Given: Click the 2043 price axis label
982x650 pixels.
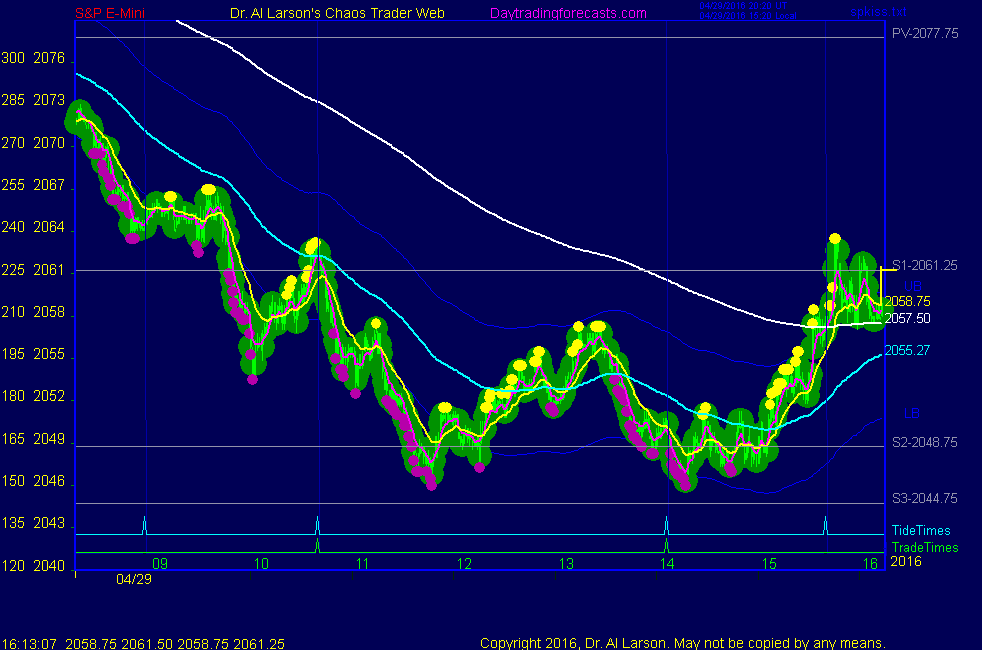Looking at the screenshot, I should [49, 523].
